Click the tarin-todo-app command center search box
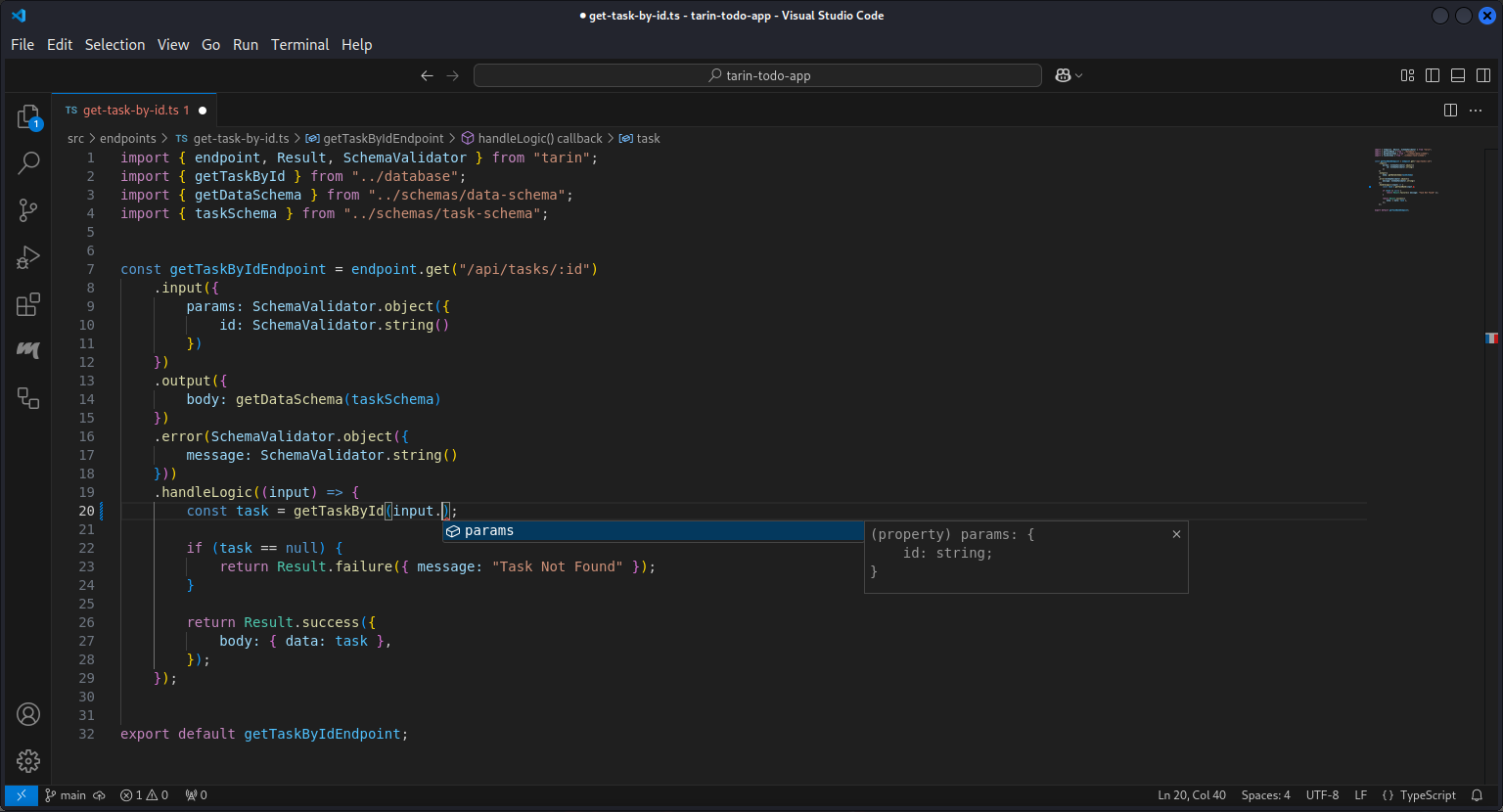Viewport: 1503px width, 812px height. tap(757, 75)
